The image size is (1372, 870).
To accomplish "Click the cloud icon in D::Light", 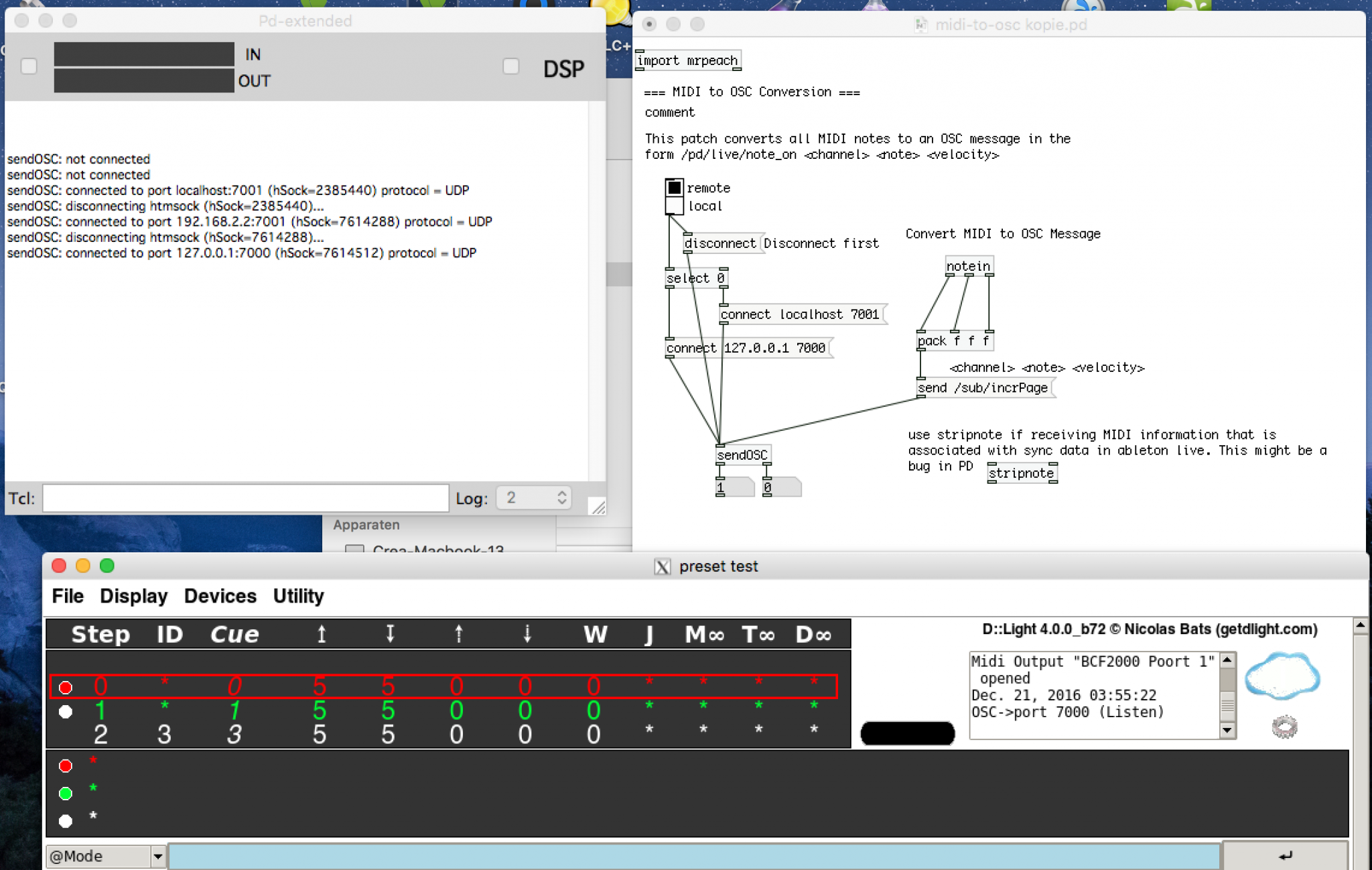I will pos(1282,677).
